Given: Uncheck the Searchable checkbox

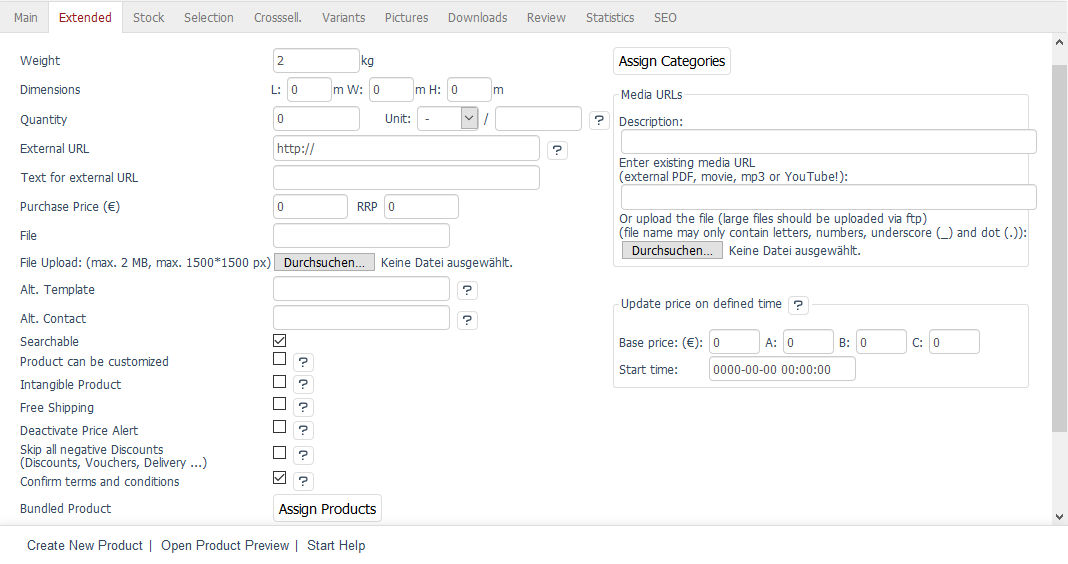Looking at the screenshot, I should pos(279,340).
